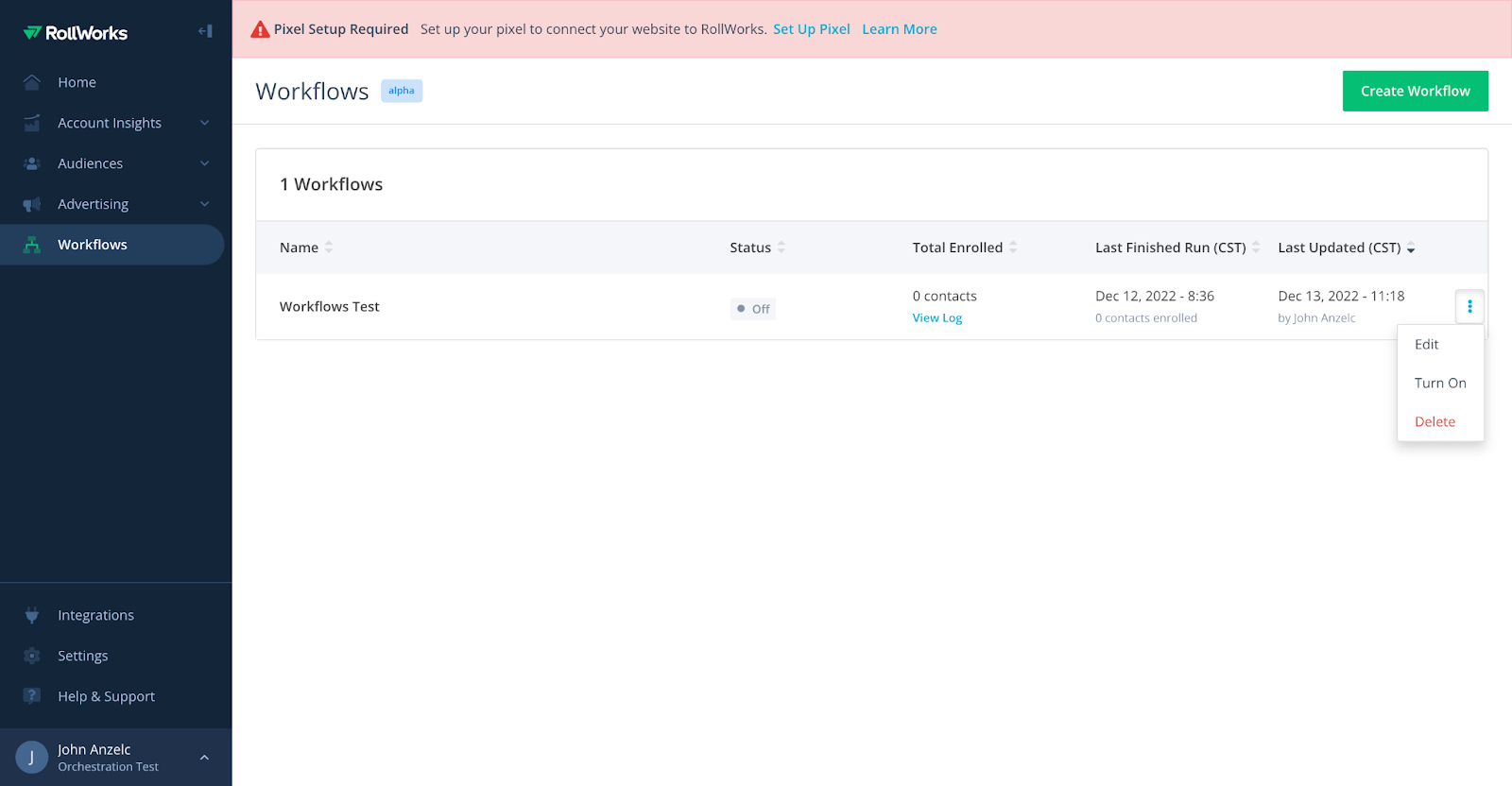Click the Last Updated (CST) header
Viewport: 1512px width, 786px height.
1339,248
